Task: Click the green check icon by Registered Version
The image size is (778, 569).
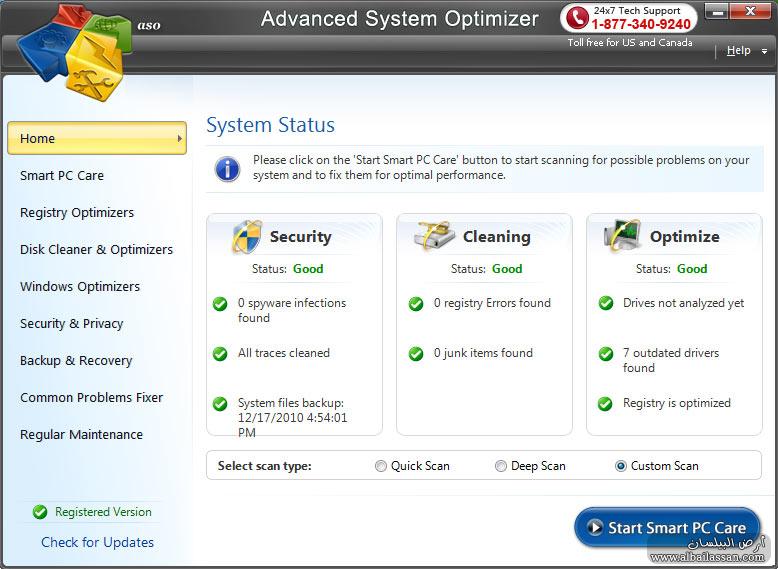Action: coord(40,512)
